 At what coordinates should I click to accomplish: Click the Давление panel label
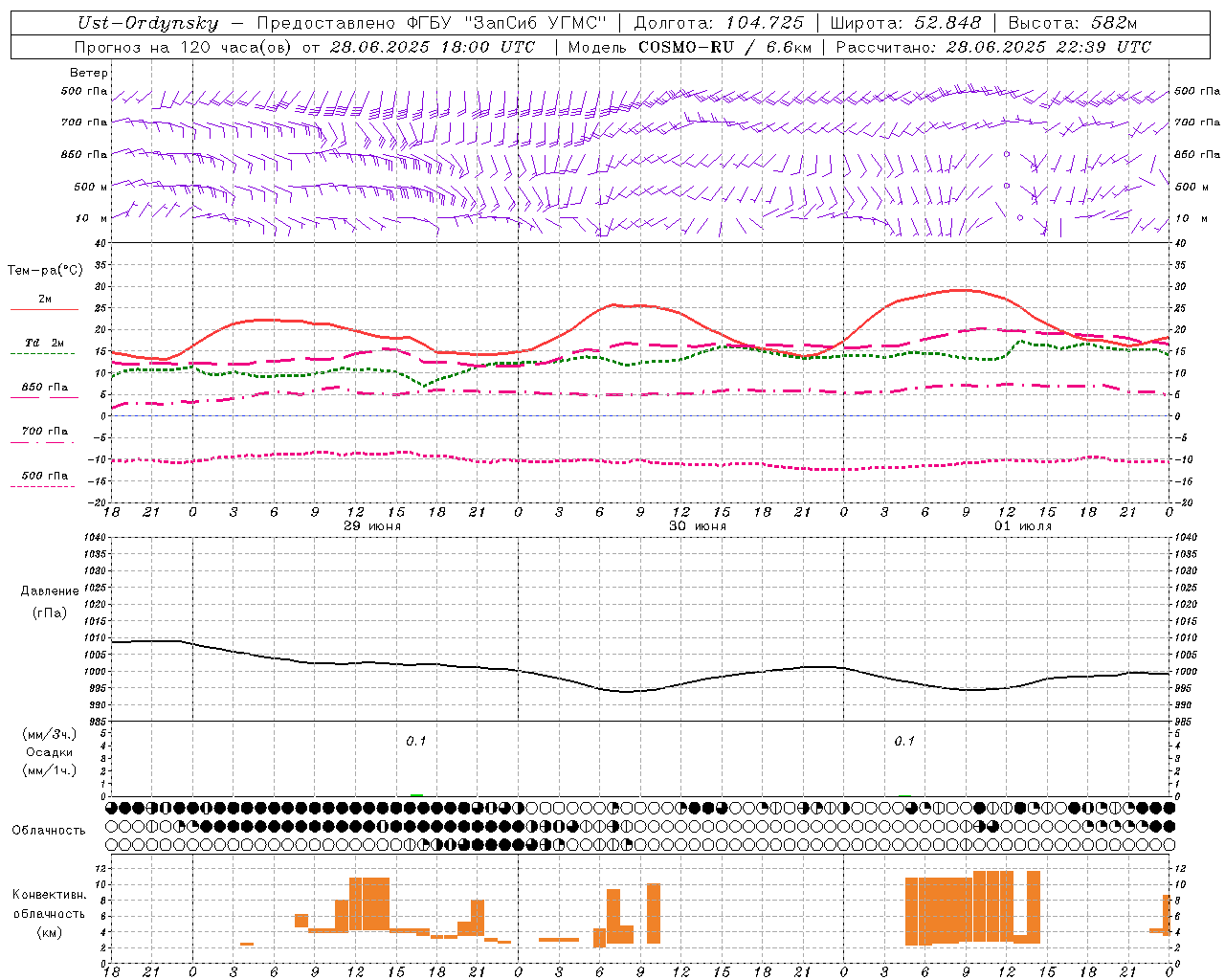(x=50, y=591)
